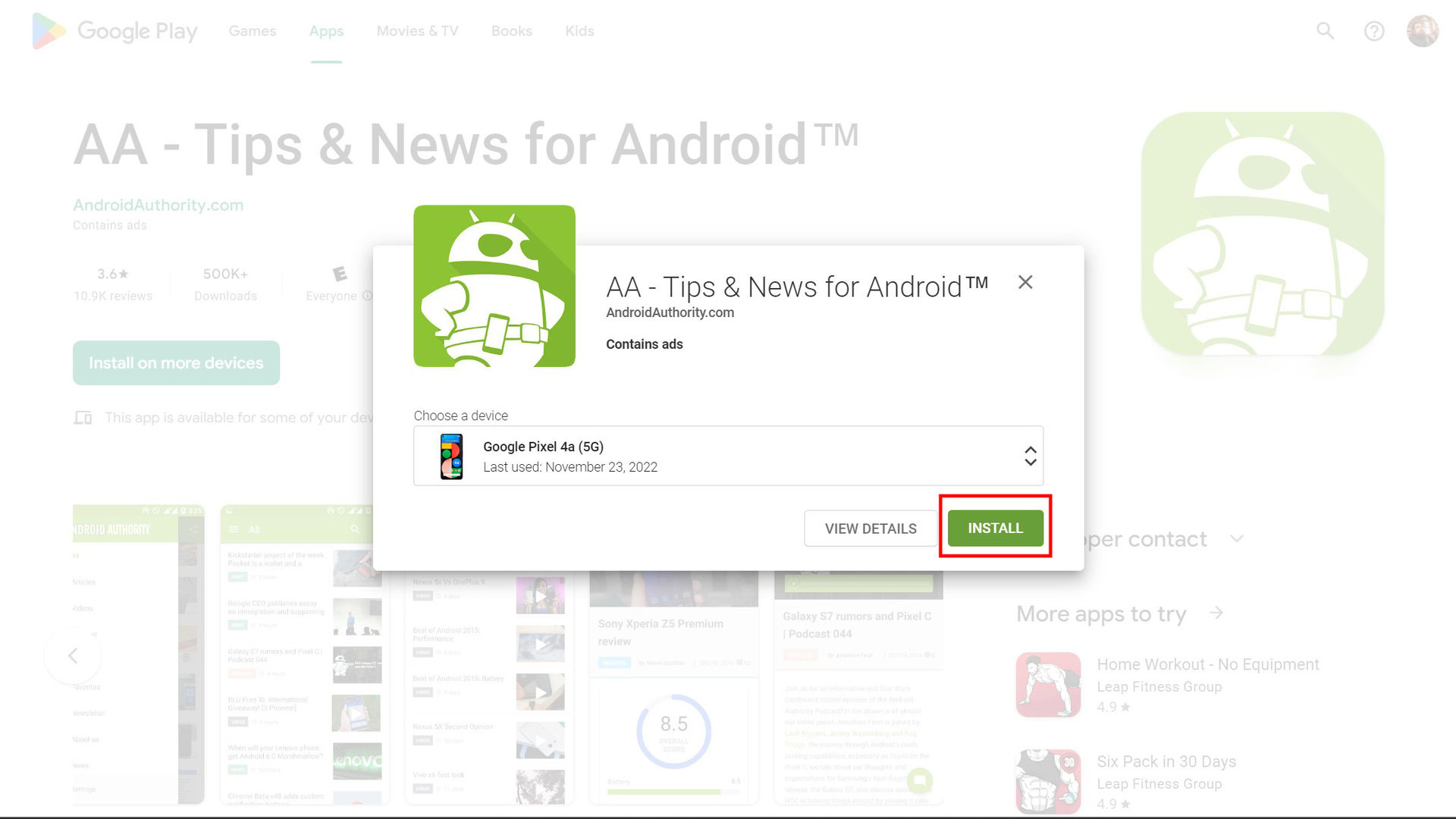Screen dimensions: 1456x819
Task: Select the Apps tab in navigation
Action: point(326,31)
